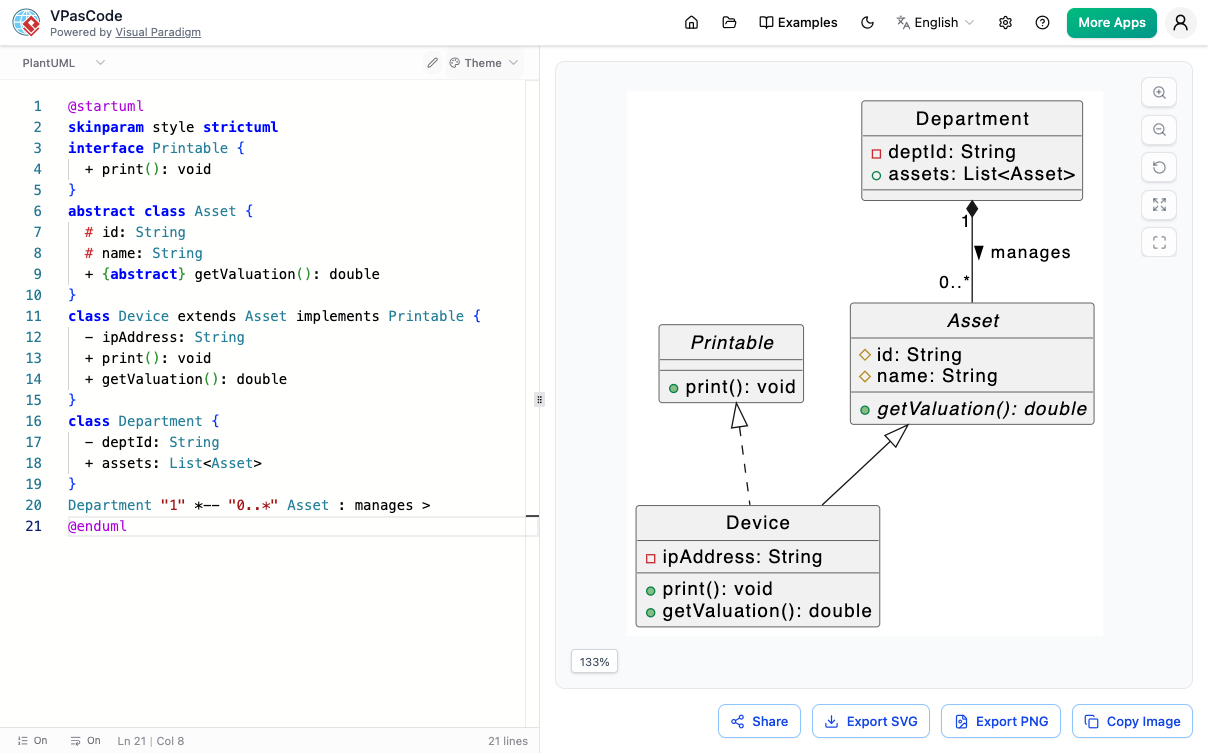Click the @enduml code line

(x=97, y=526)
